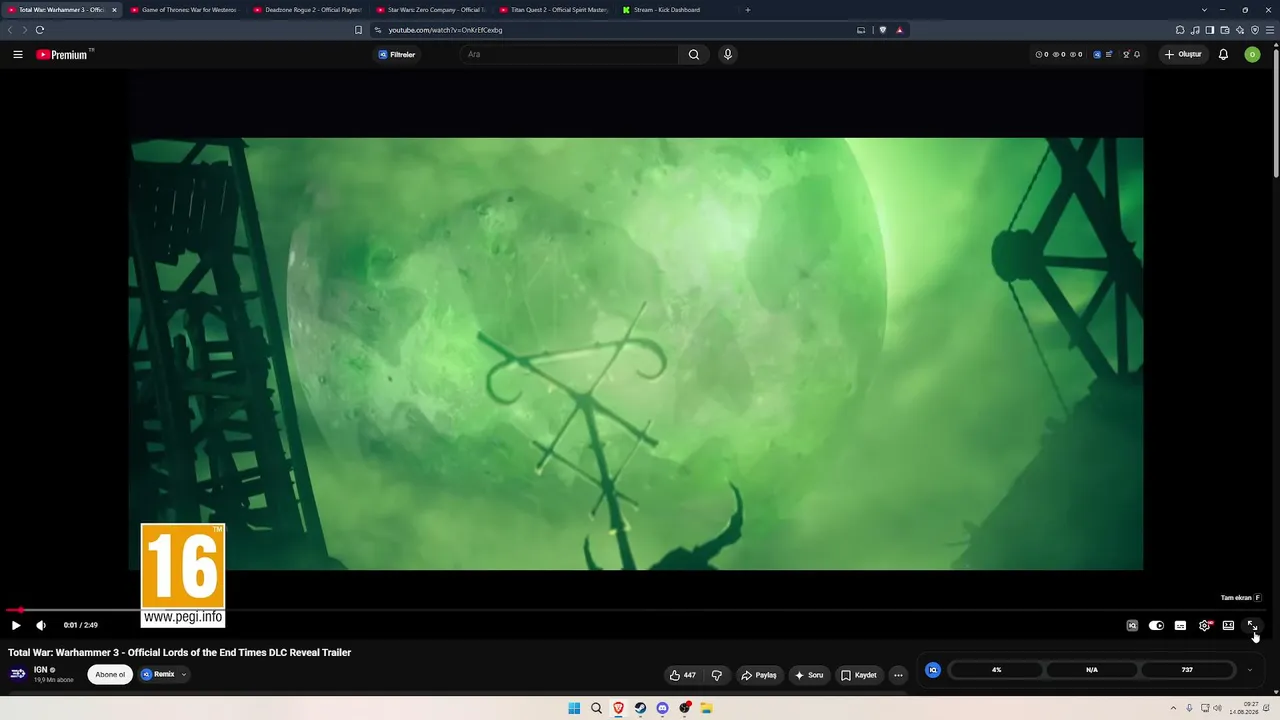
Task: Switch to Stream - Kick Dashboard tab
Action: [676, 10]
